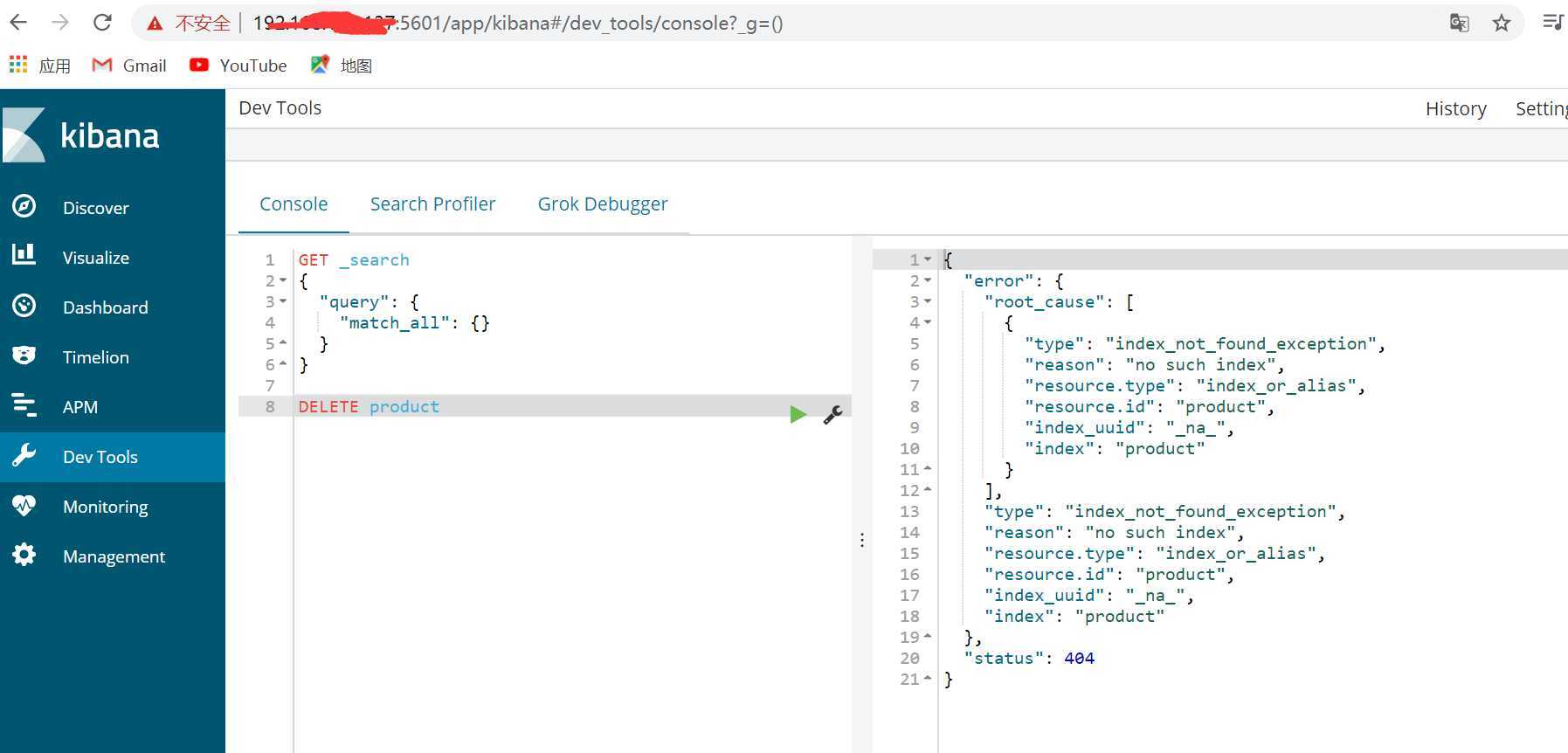Open Timelion bear icon

tap(24, 356)
